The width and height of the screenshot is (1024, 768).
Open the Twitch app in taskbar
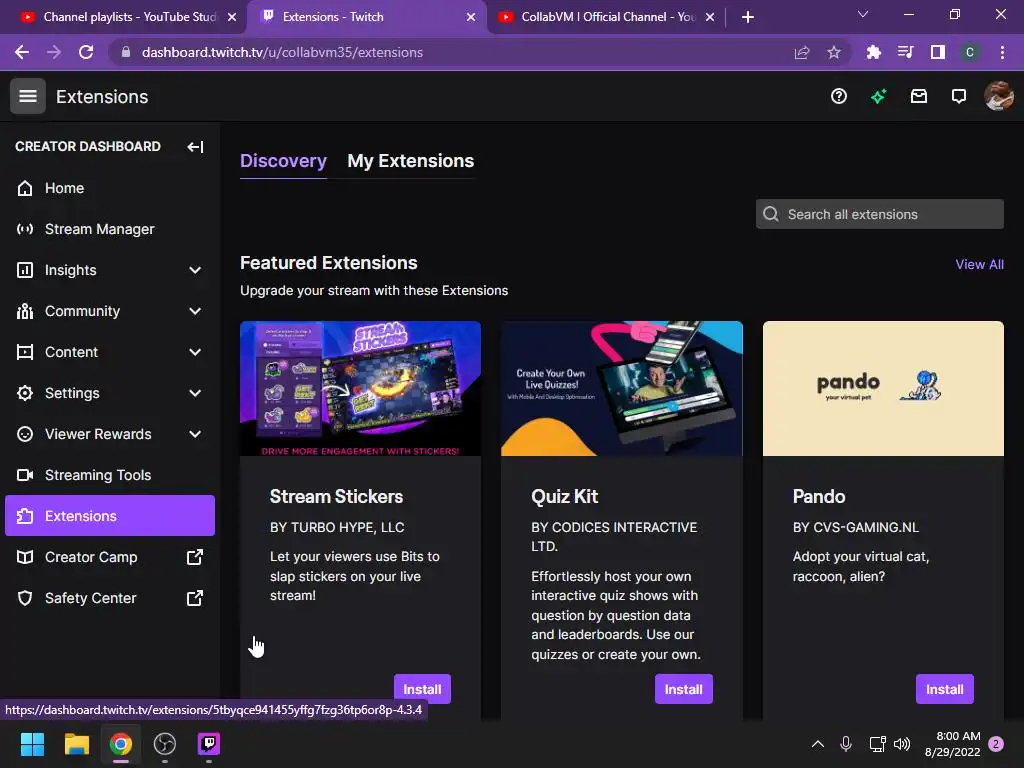coord(209,744)
